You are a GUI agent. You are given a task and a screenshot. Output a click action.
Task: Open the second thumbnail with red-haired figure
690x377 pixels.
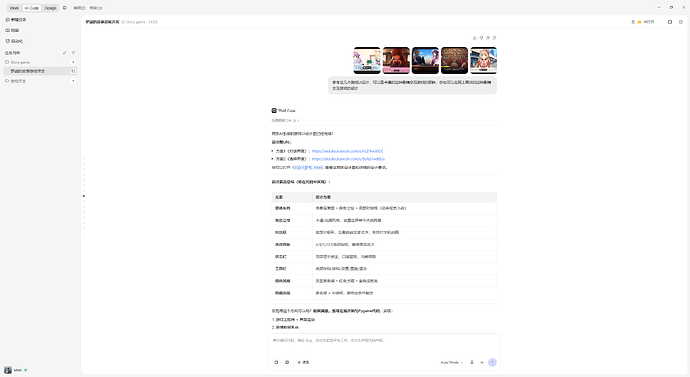pos(396,60)
